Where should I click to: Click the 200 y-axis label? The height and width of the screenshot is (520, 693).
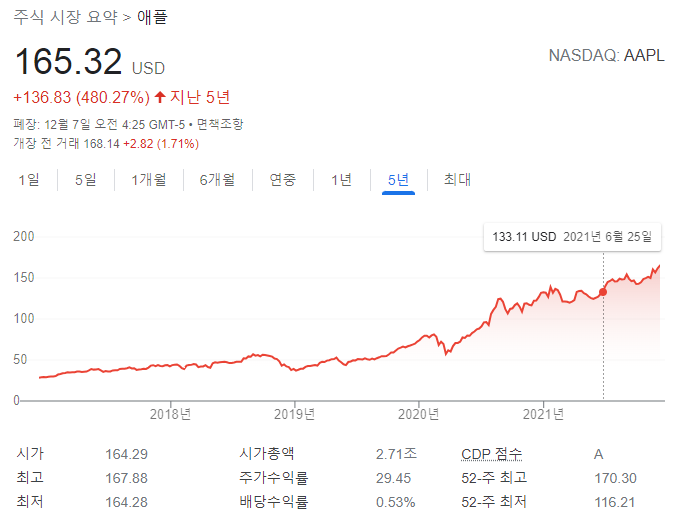(x=24, y=237)
